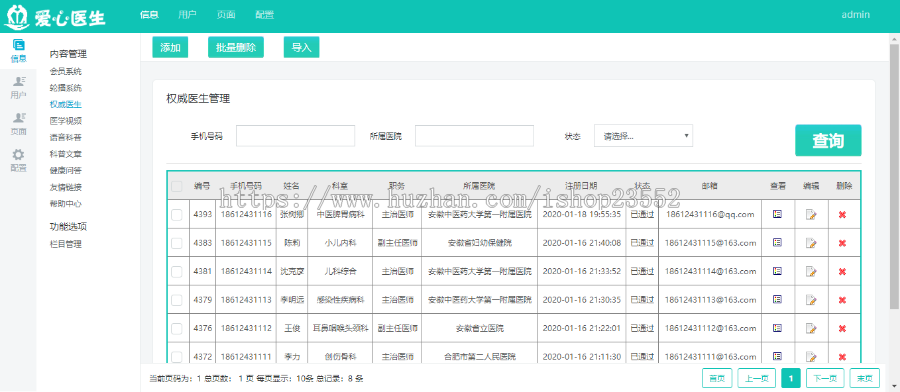900x392 pixels.
Task: Click the 导入 button
Action: [x=301, y=48]
